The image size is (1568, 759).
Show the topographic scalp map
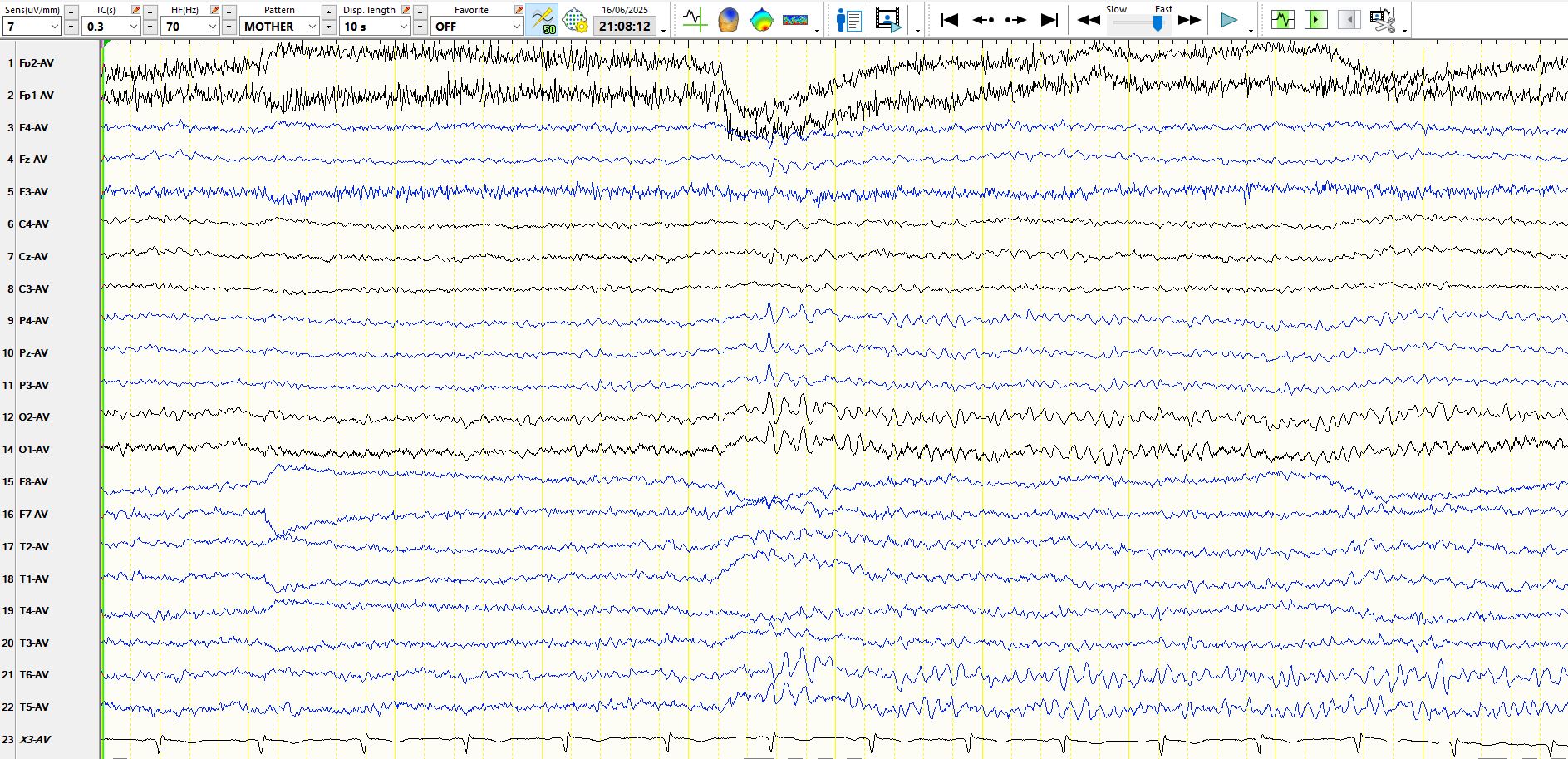pyautogui.click(x=761, y=20)
